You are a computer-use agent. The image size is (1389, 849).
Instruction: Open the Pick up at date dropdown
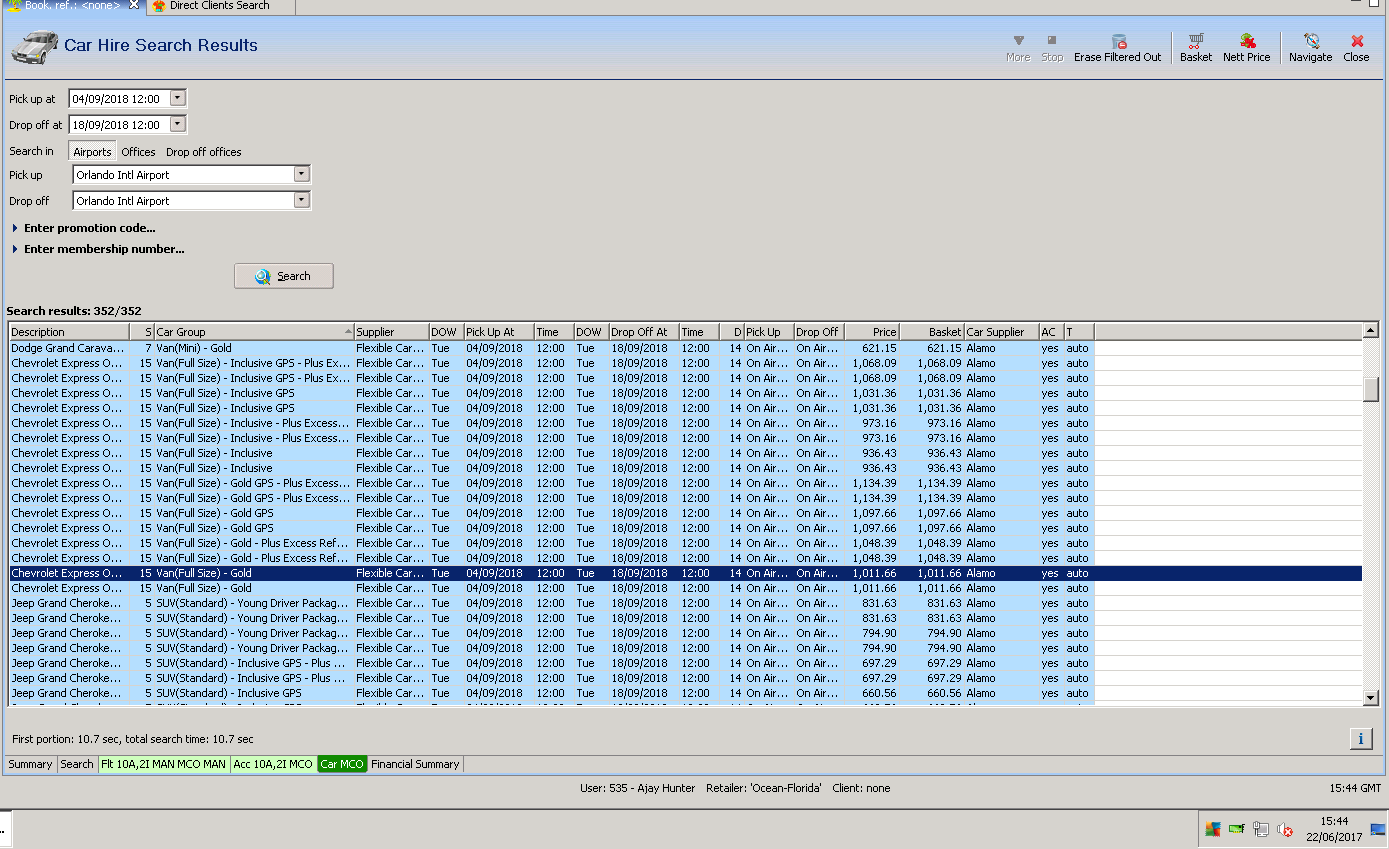(x=178, y=98)
